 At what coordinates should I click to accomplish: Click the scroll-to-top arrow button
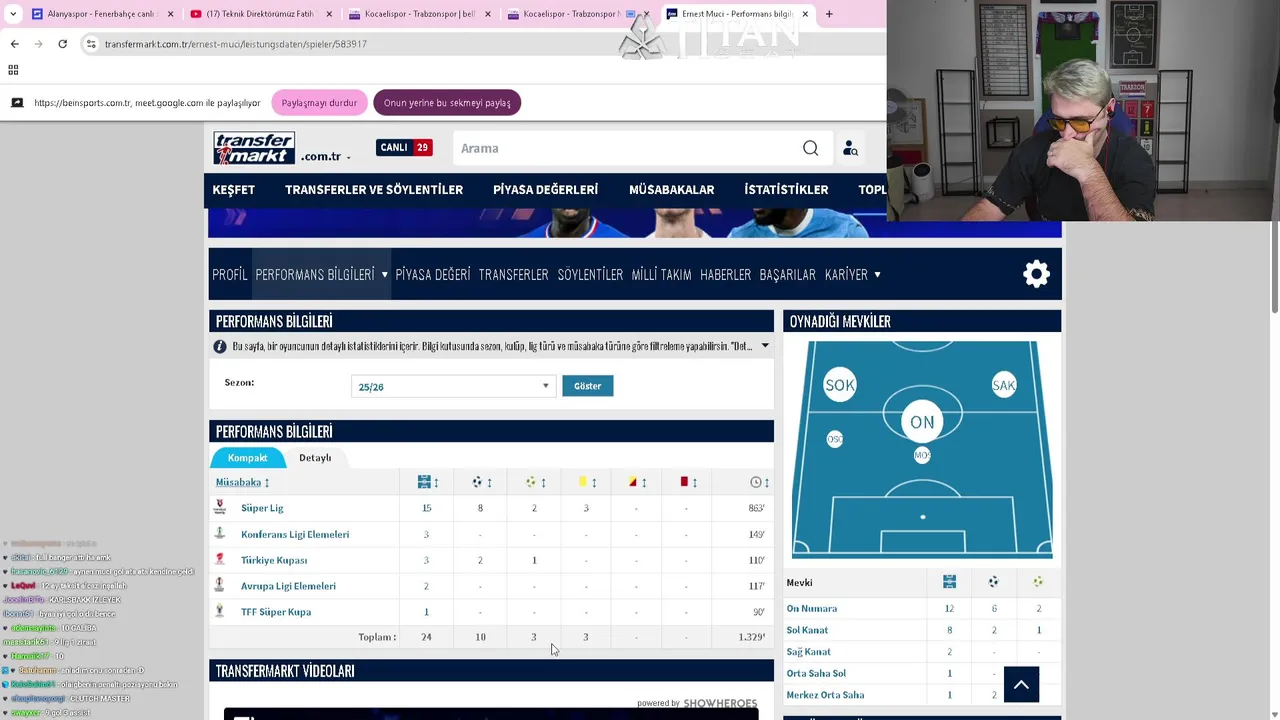[1021, 685]
